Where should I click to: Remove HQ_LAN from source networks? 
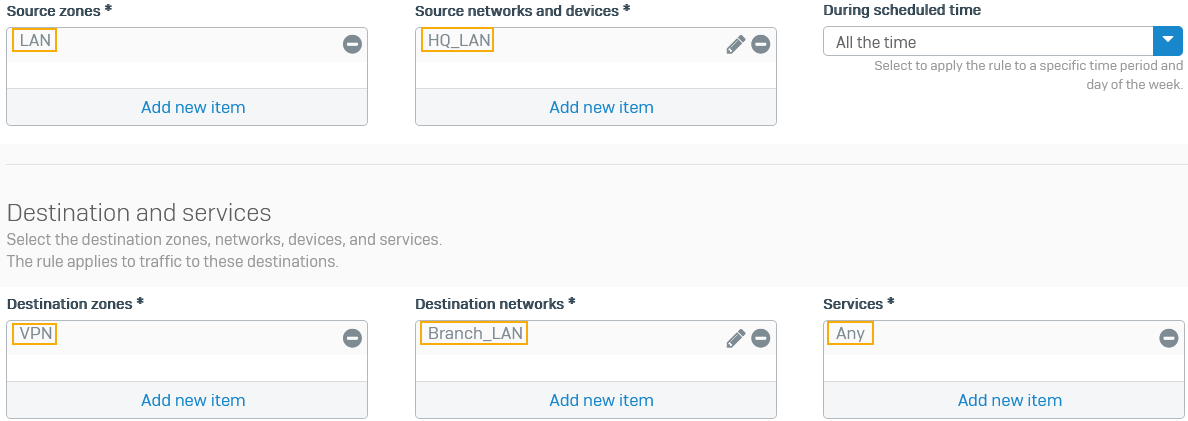761,44
